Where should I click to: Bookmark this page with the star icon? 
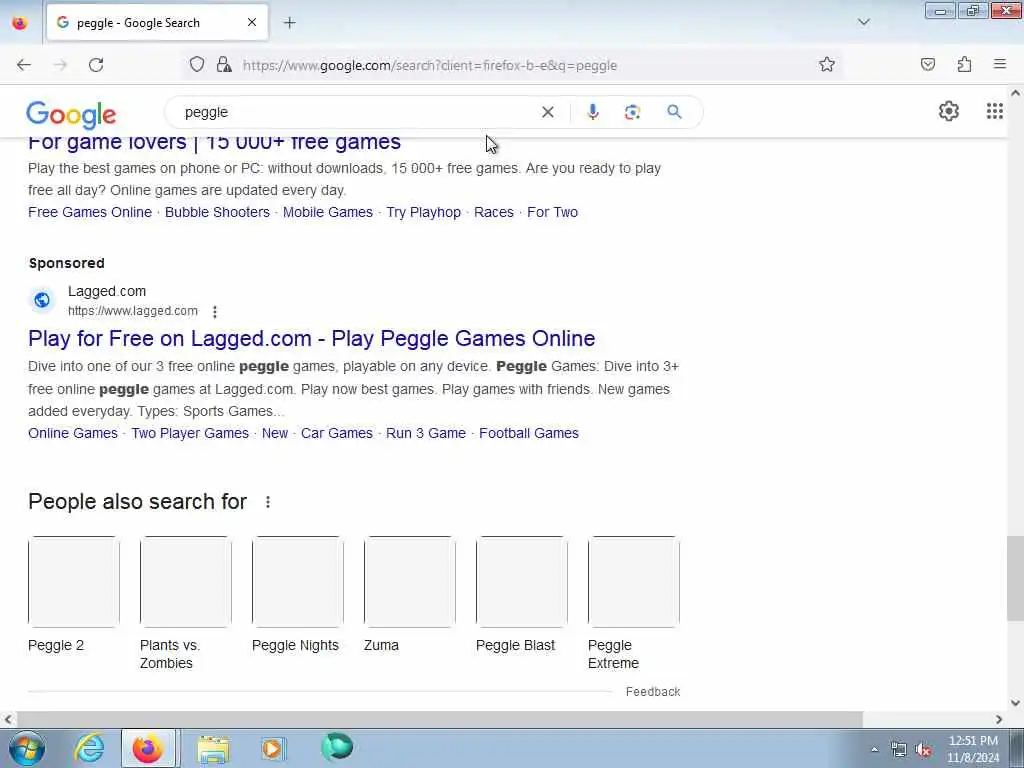pos(827,65)
